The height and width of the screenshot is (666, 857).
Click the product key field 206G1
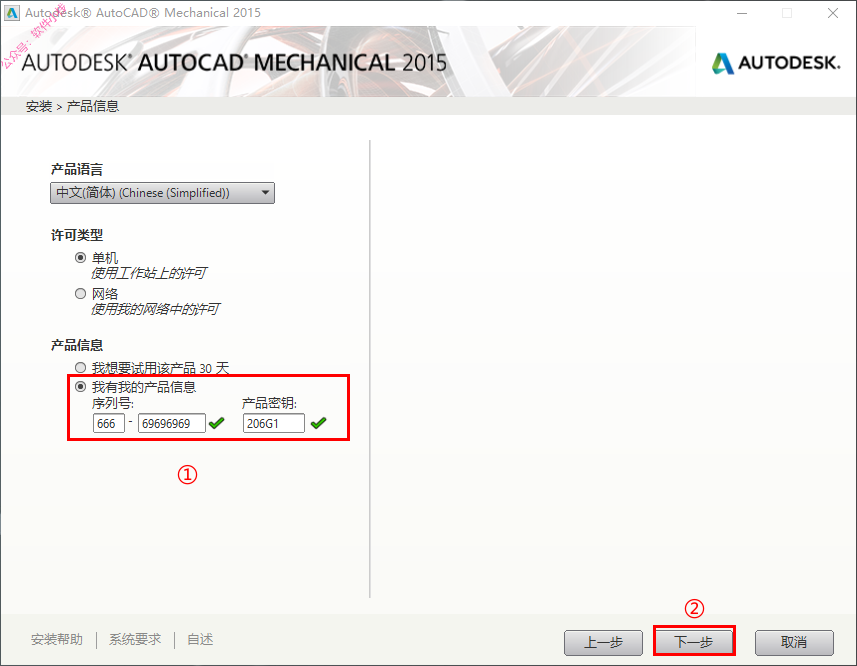coord(274,423)
